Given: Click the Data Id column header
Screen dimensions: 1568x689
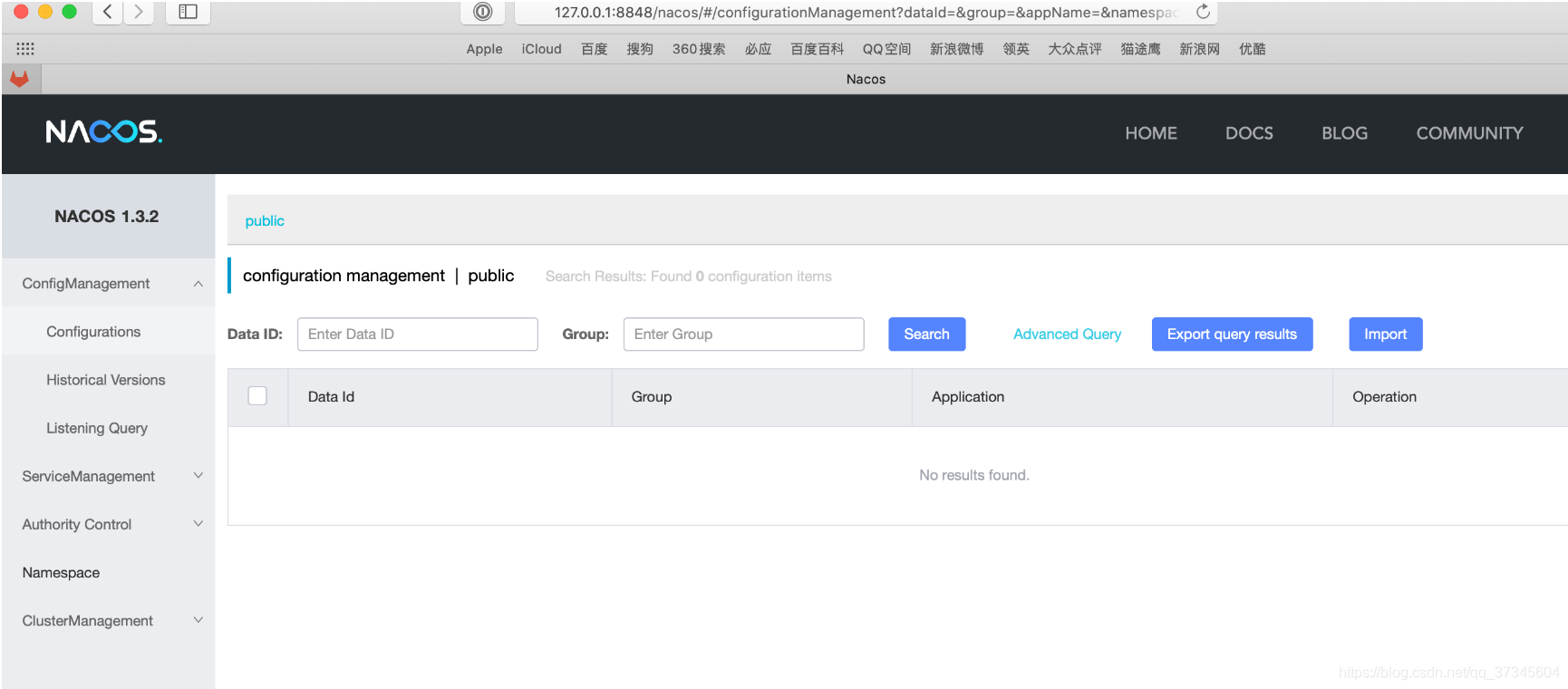Looking at the screenshot, I should 331,396.
